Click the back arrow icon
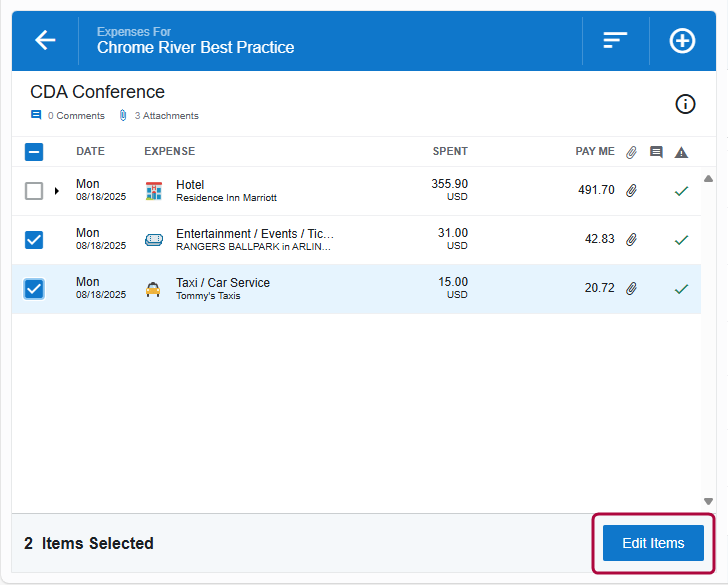Image resolution: width=728 pixels, height=585 pixels. (45, 40)
